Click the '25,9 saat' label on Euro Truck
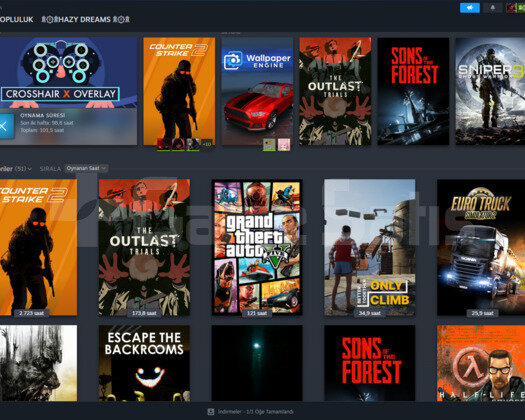The height and width of the screenshot is (420, 525). [482, 313]
